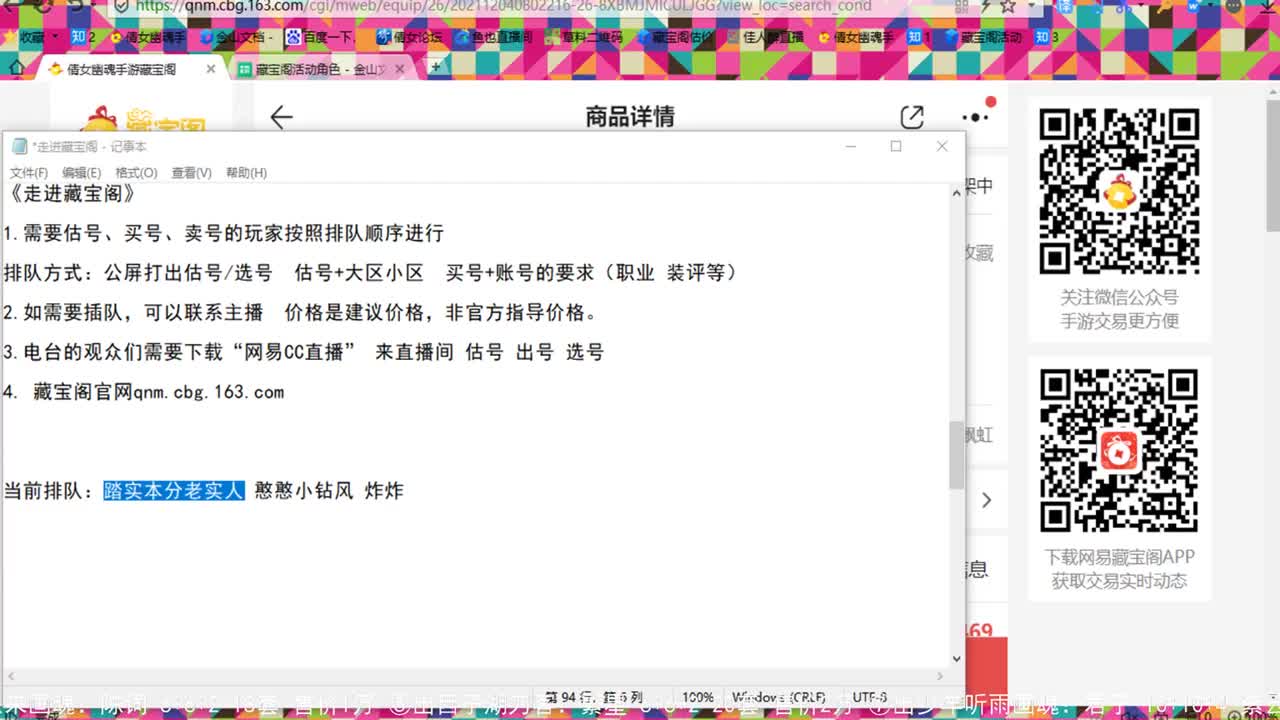Viewport: 1280px width, 720px height.
Task: Expand the 收藏 bookmarks dropdown arrow
Action: [x=56, y=37]
